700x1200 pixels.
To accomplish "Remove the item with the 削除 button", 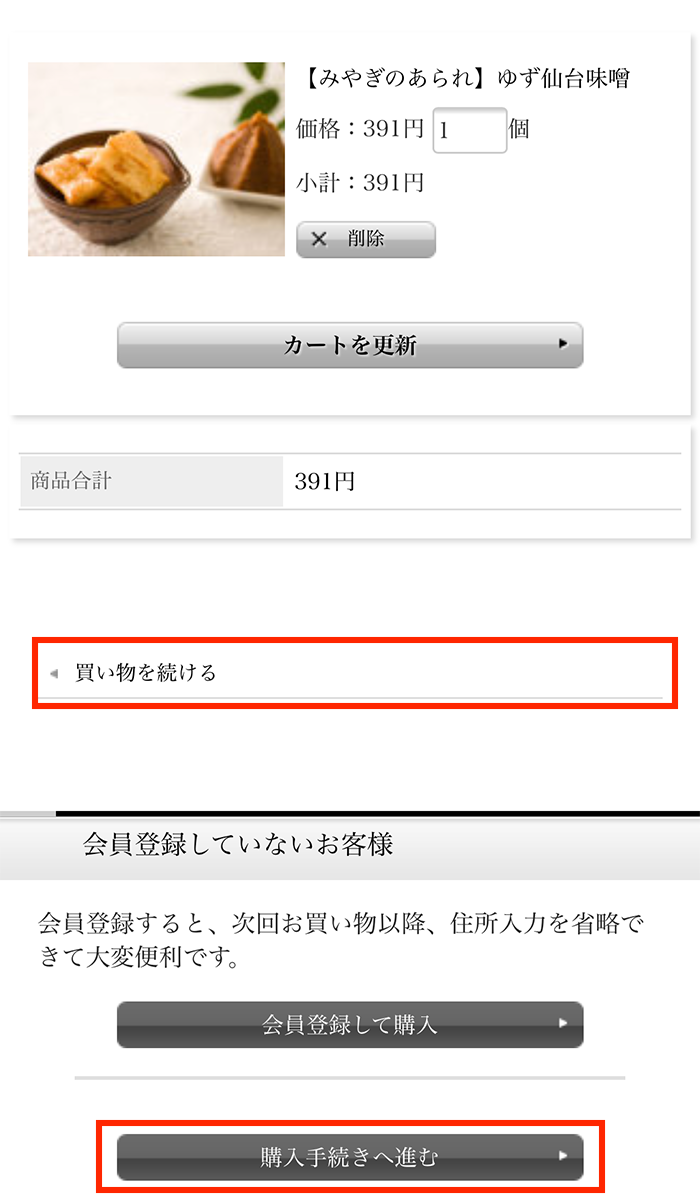I will [366, 239].
